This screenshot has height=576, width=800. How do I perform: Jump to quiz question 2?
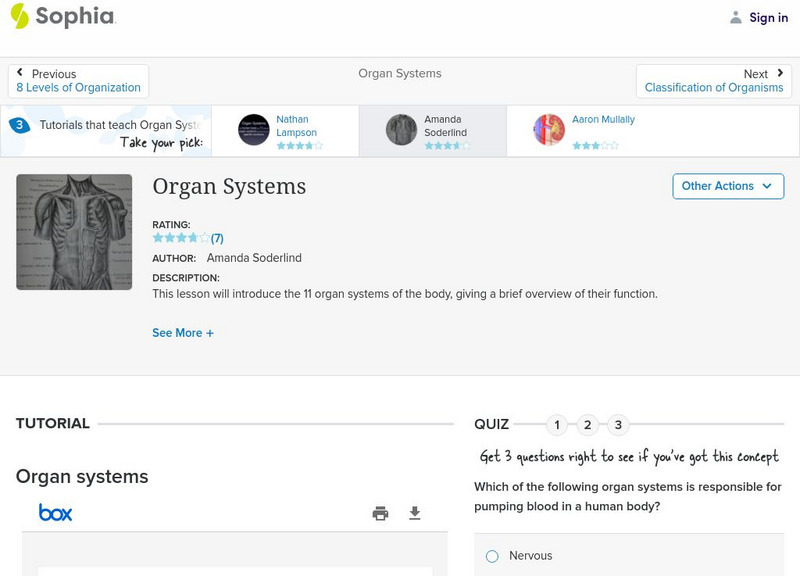click(588, 425)
